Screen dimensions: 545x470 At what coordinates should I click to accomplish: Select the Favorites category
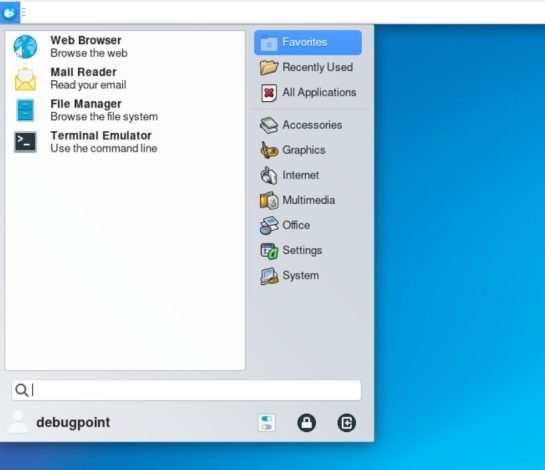pos(308,42)
